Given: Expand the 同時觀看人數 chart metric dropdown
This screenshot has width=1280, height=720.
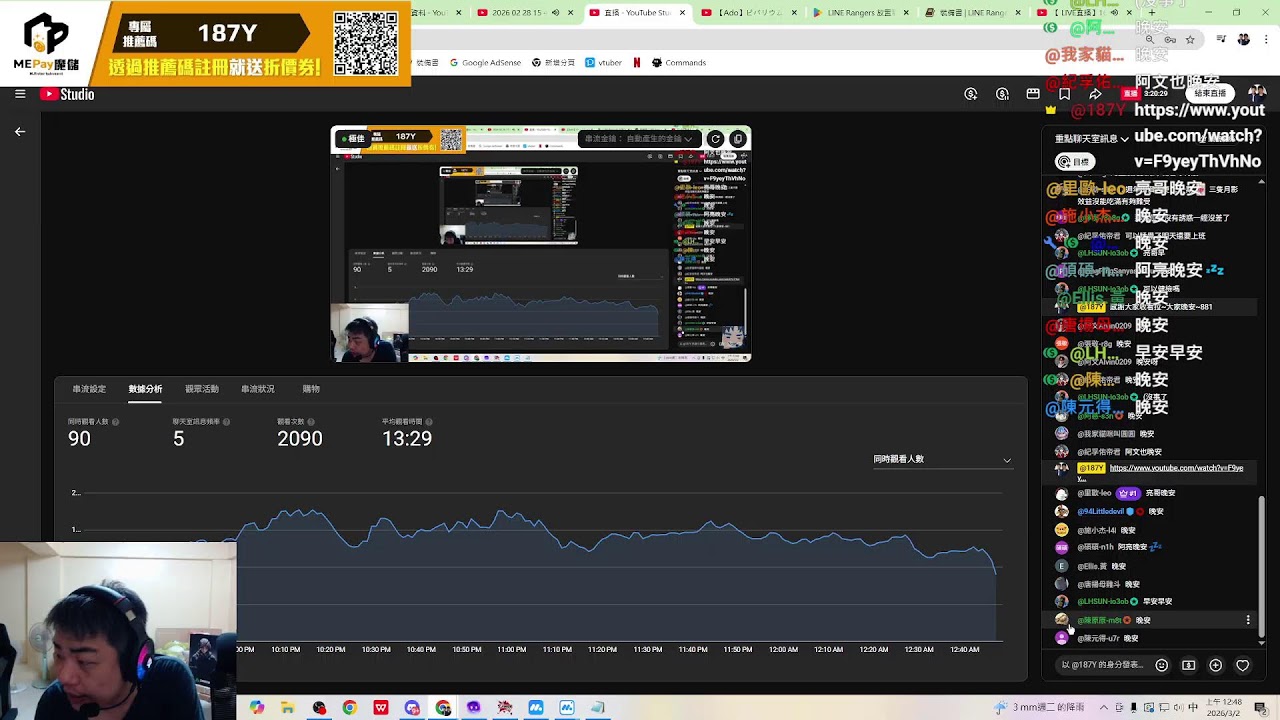Looking at the screenshot, I should [x=942, y=459].
